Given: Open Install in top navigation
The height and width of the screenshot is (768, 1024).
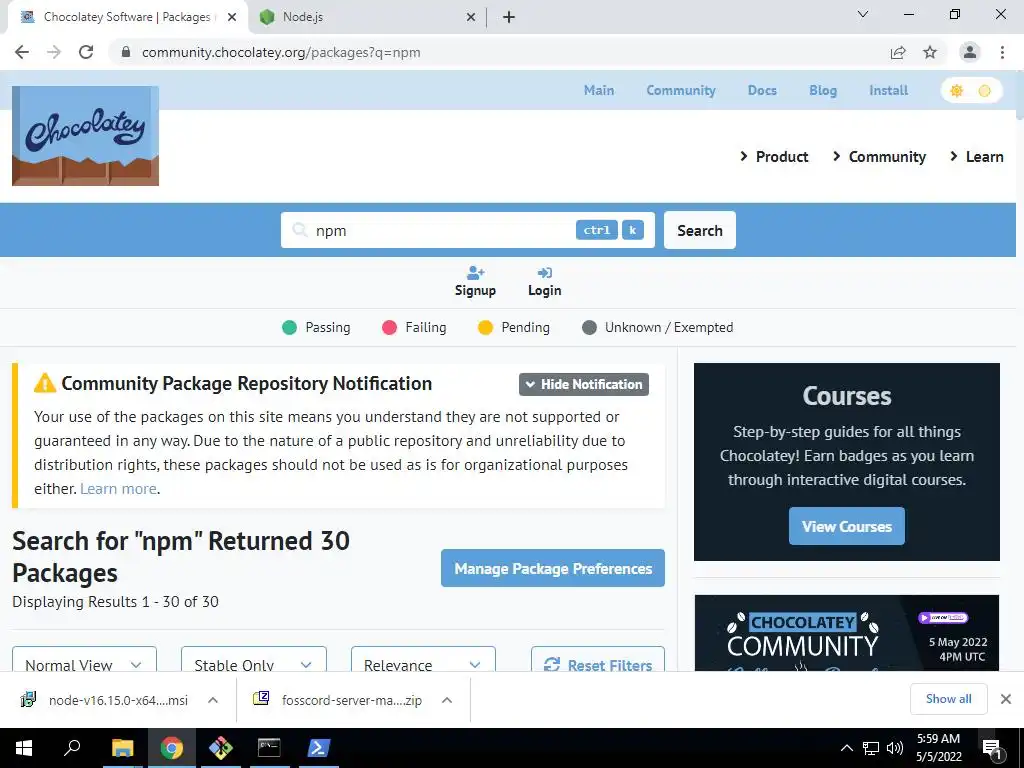Looking at the screenshot, I should 888,90.
